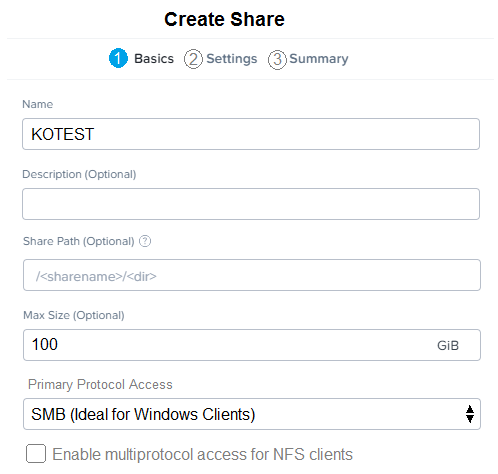The width and height of the screenshot is (498, 474).
Task: Click the GiB unit label in Max Size
Action: (x=448, y=346)
